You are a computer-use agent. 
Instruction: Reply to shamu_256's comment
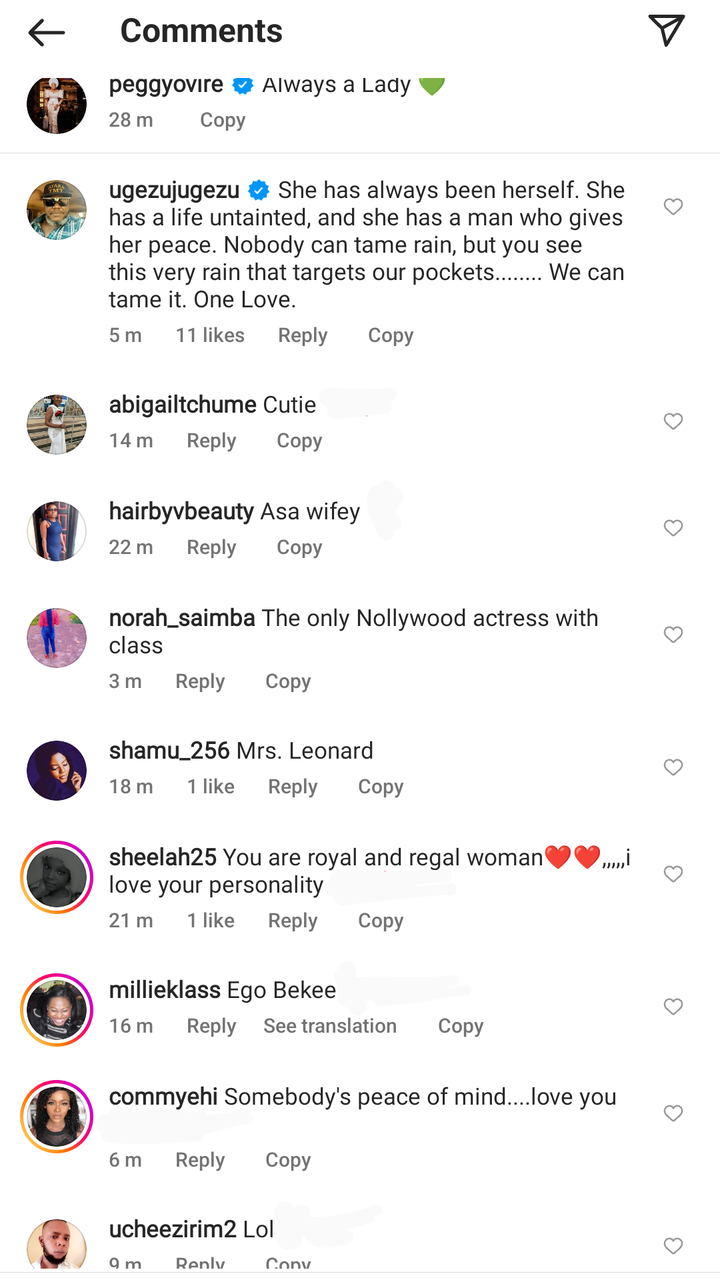coord(292,787)
